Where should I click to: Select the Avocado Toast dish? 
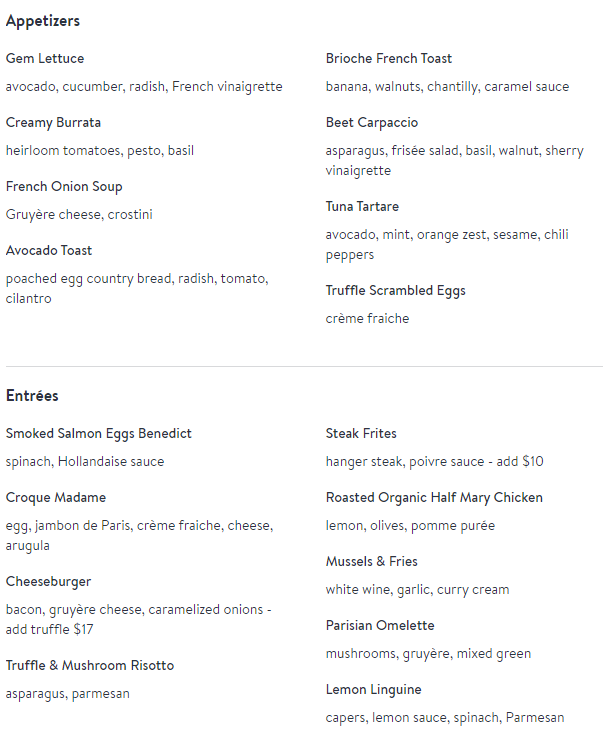49,251
